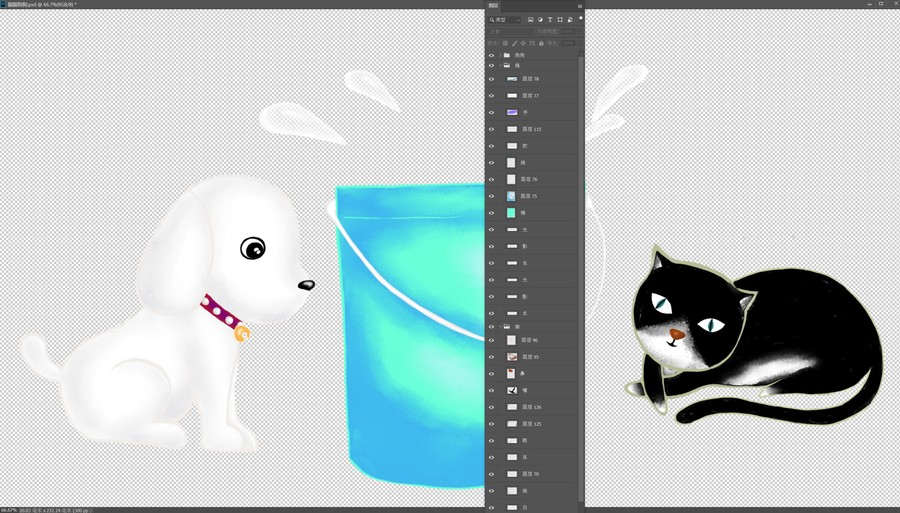
Task: Click the blue bucket on canvas
Action: [410, 336]
